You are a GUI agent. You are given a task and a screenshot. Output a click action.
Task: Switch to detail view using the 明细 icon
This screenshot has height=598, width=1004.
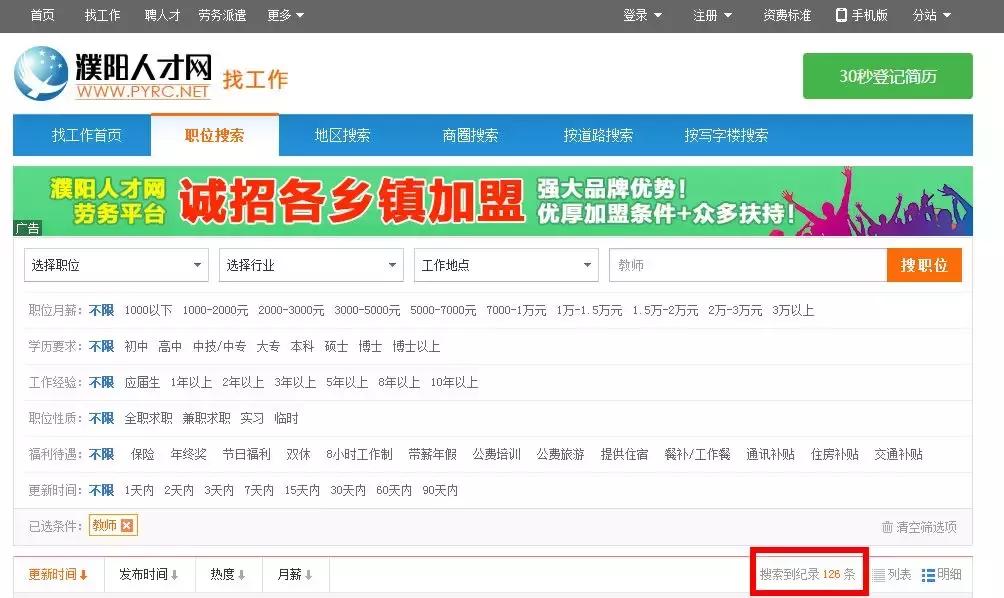(x=930, y=574)
